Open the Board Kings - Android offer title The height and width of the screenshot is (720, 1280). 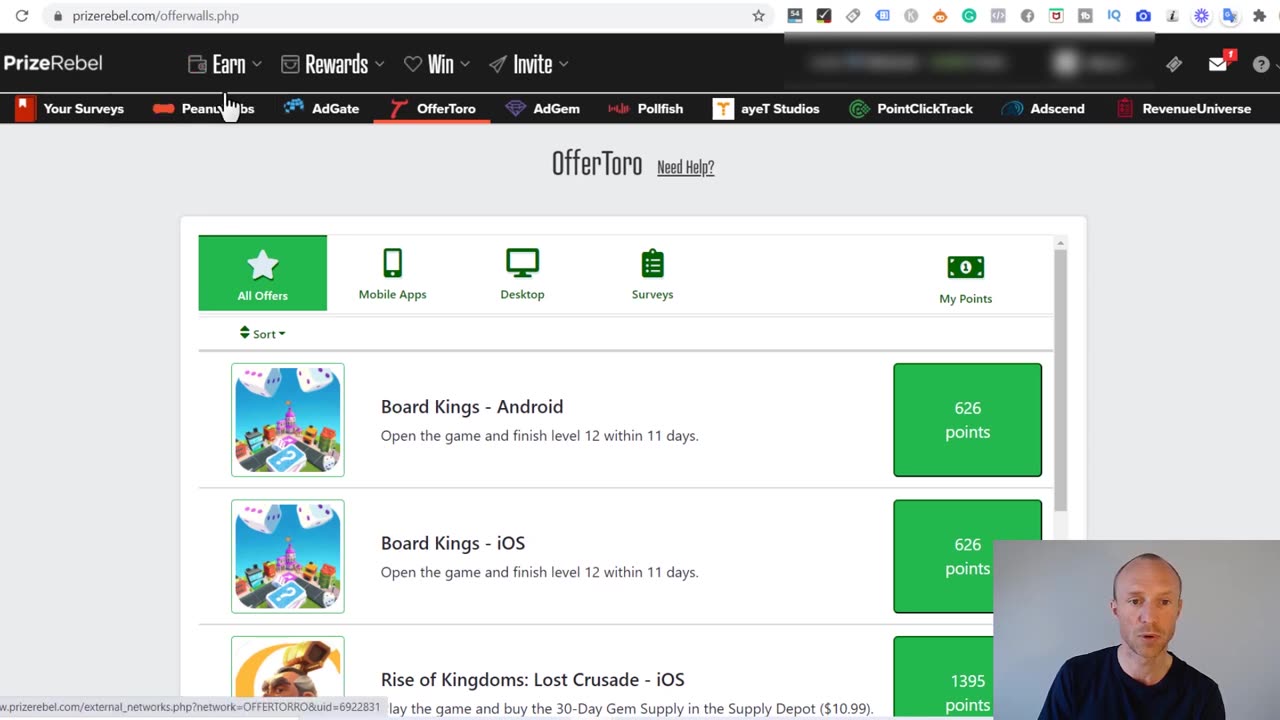pyautogui.click(x=472, y=407)
